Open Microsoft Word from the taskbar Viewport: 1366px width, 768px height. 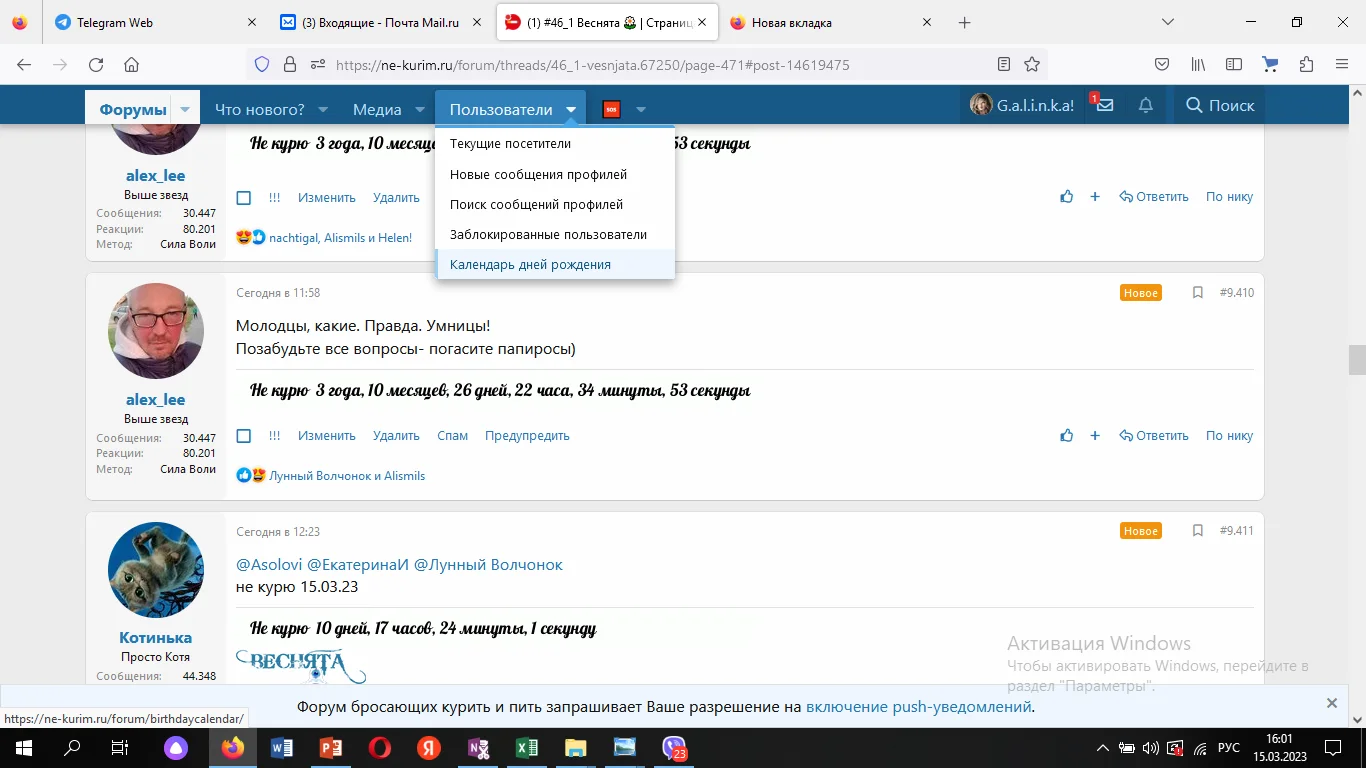pos(282,748)
